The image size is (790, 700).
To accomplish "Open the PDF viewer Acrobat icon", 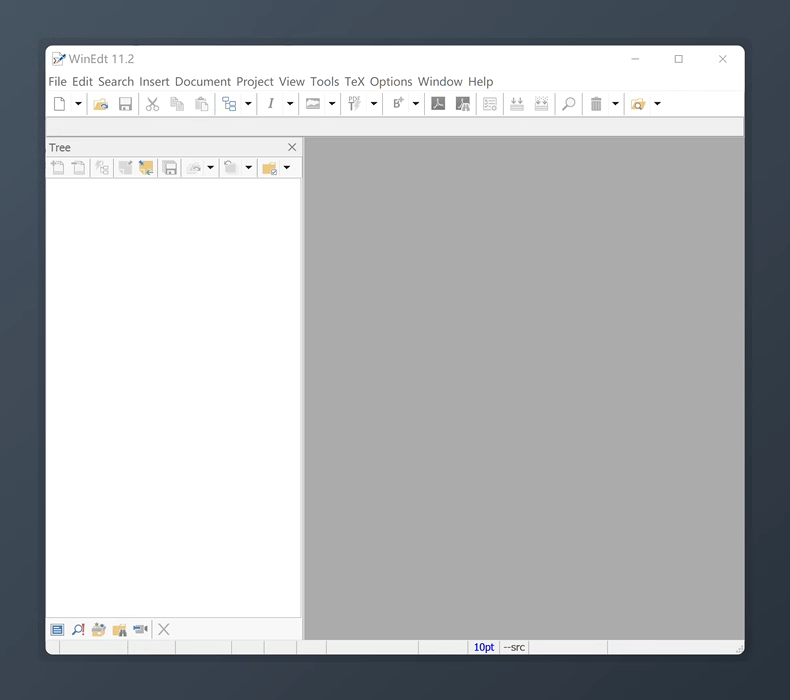I will point(438,104).
